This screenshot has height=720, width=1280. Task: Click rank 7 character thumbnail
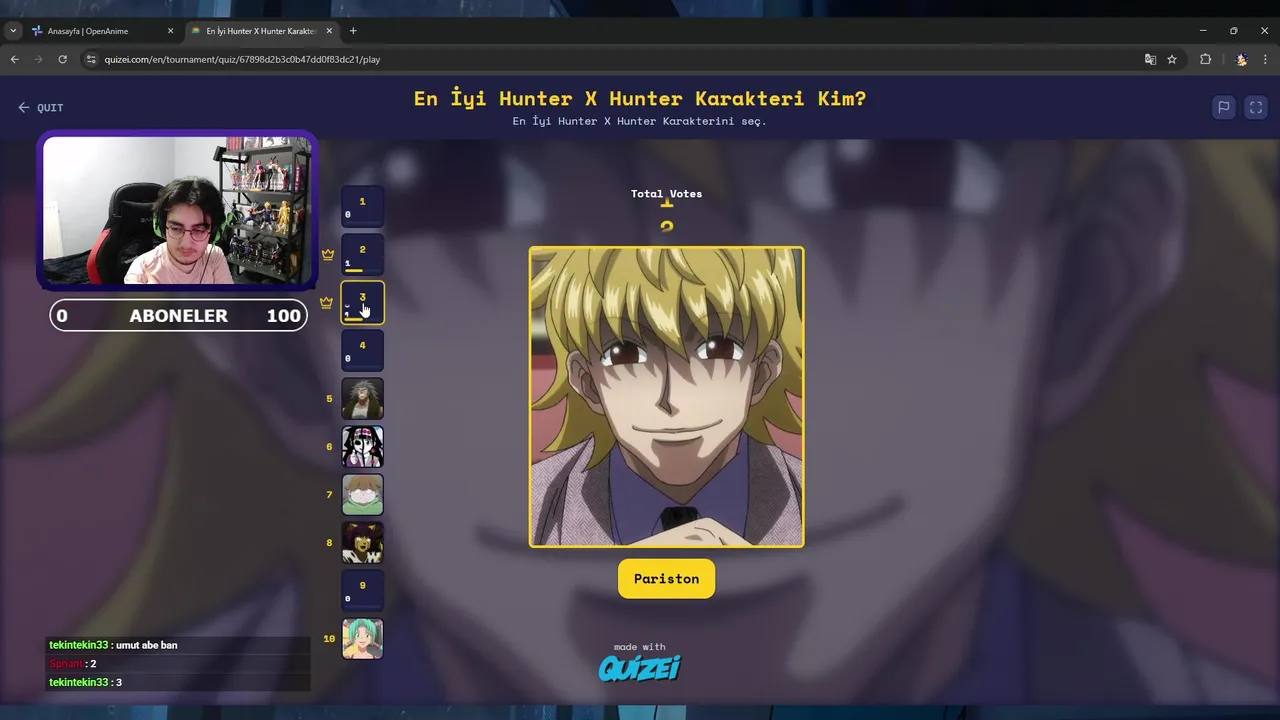[362, 495]
